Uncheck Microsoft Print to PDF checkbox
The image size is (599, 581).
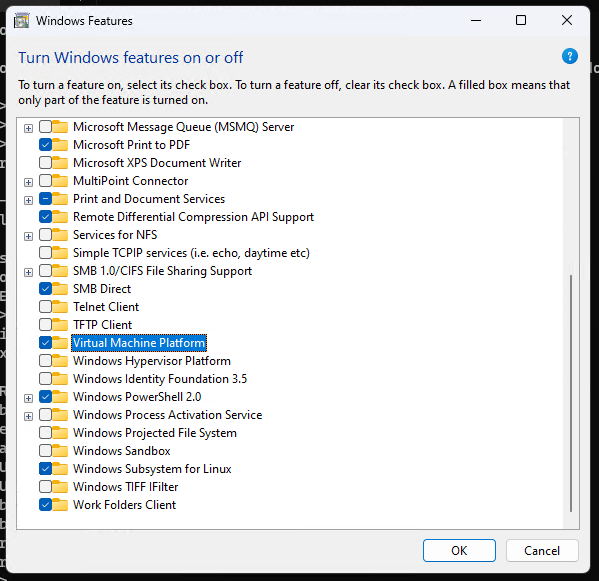click(x=45, y=145)
